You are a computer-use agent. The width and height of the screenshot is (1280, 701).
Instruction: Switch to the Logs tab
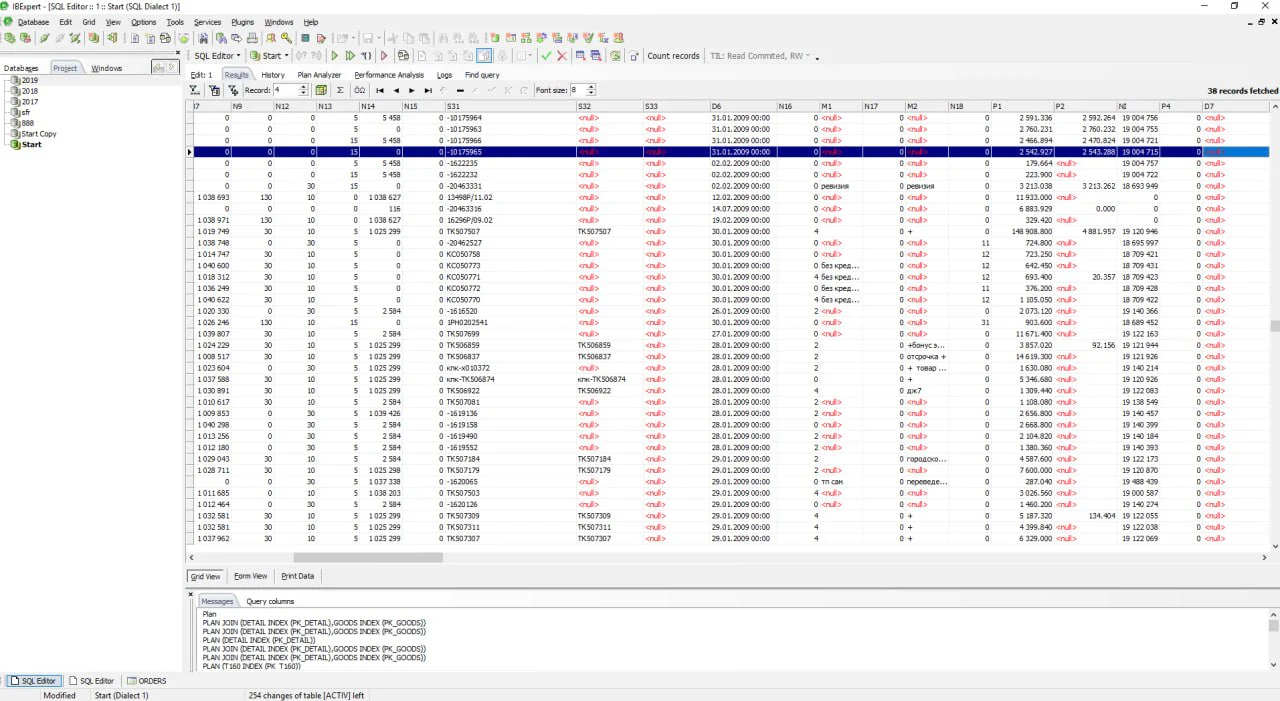click(x=444, y=75)
